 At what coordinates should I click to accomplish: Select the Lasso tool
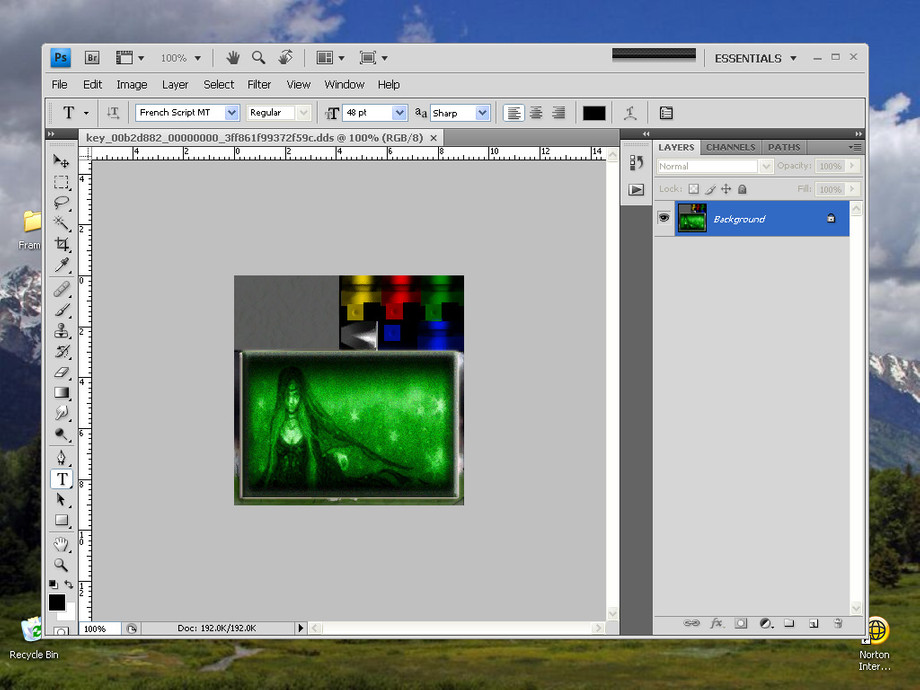[61, 202]
